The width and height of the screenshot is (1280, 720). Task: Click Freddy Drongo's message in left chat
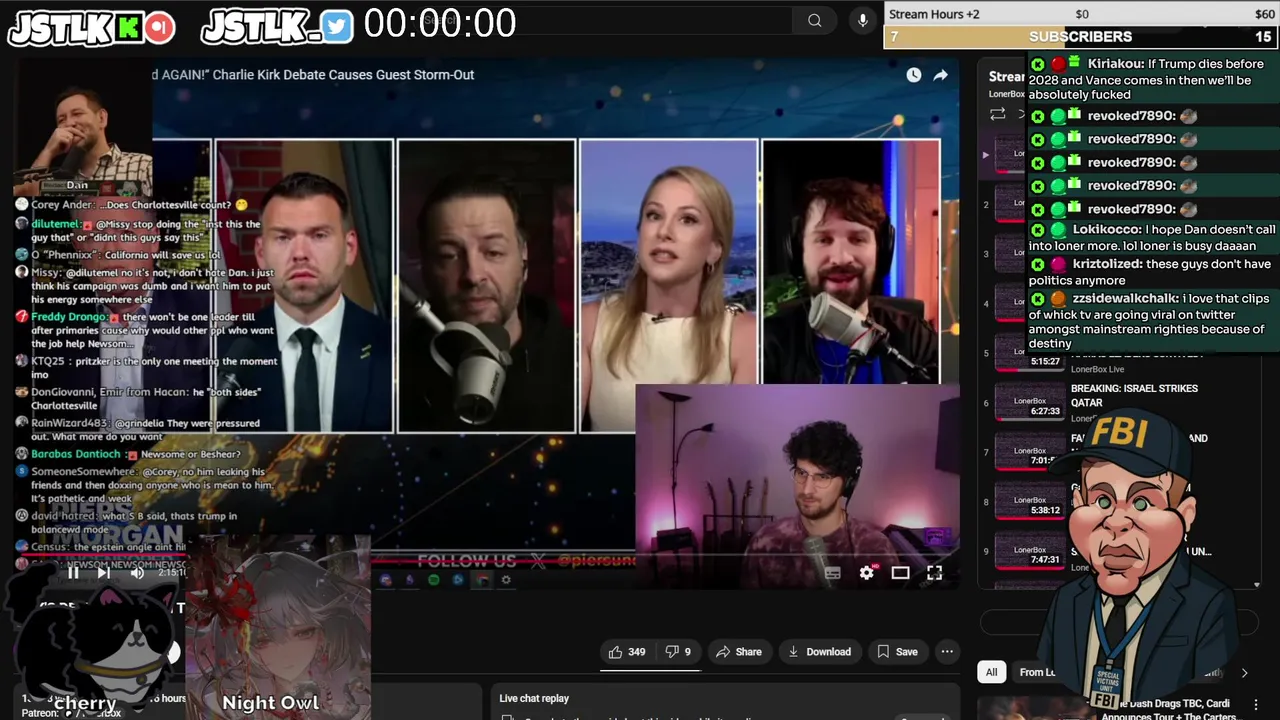[148, 330]
